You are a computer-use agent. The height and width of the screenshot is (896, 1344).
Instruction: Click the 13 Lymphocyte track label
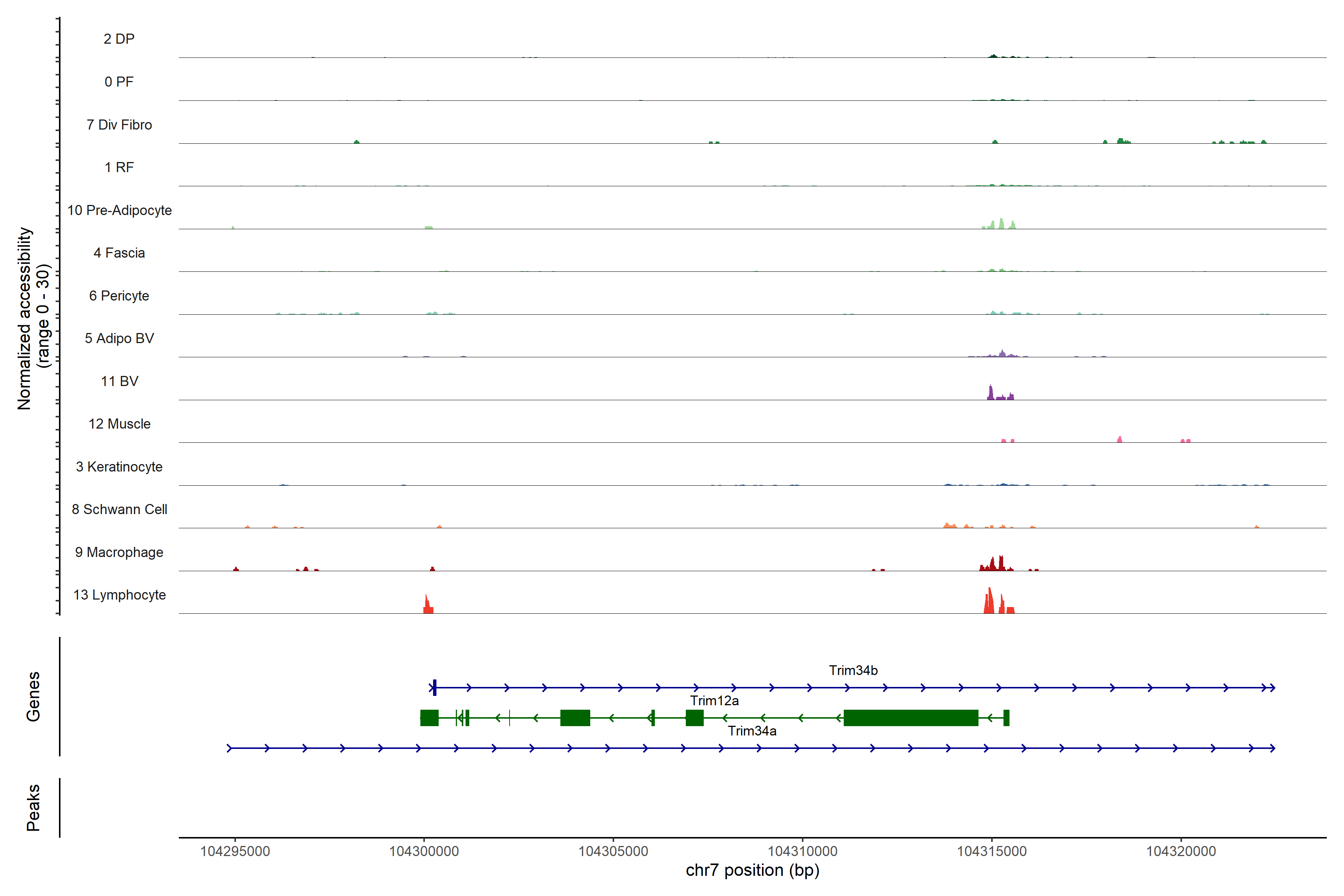119,595
